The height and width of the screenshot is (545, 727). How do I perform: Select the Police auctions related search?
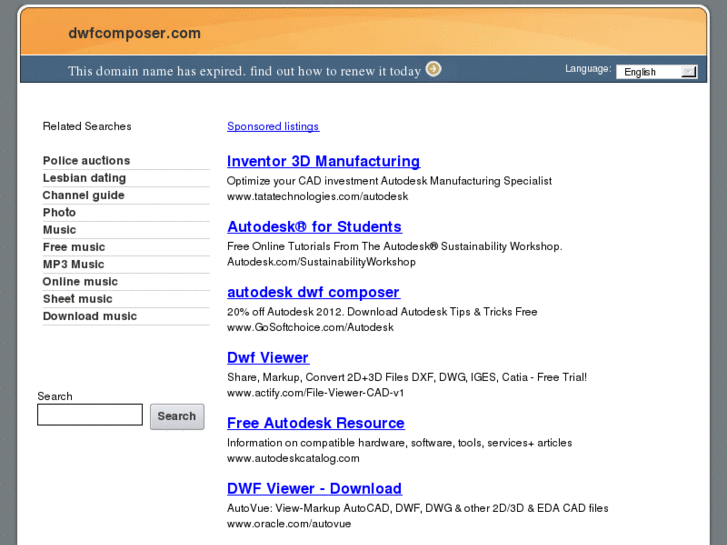click(86, 160)
